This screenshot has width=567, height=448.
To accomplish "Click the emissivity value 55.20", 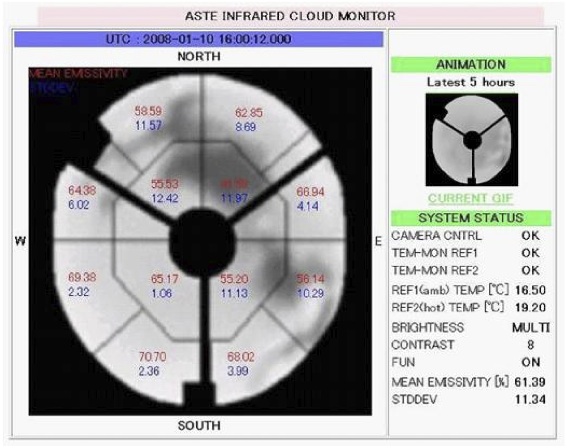I will pos(234,279).
